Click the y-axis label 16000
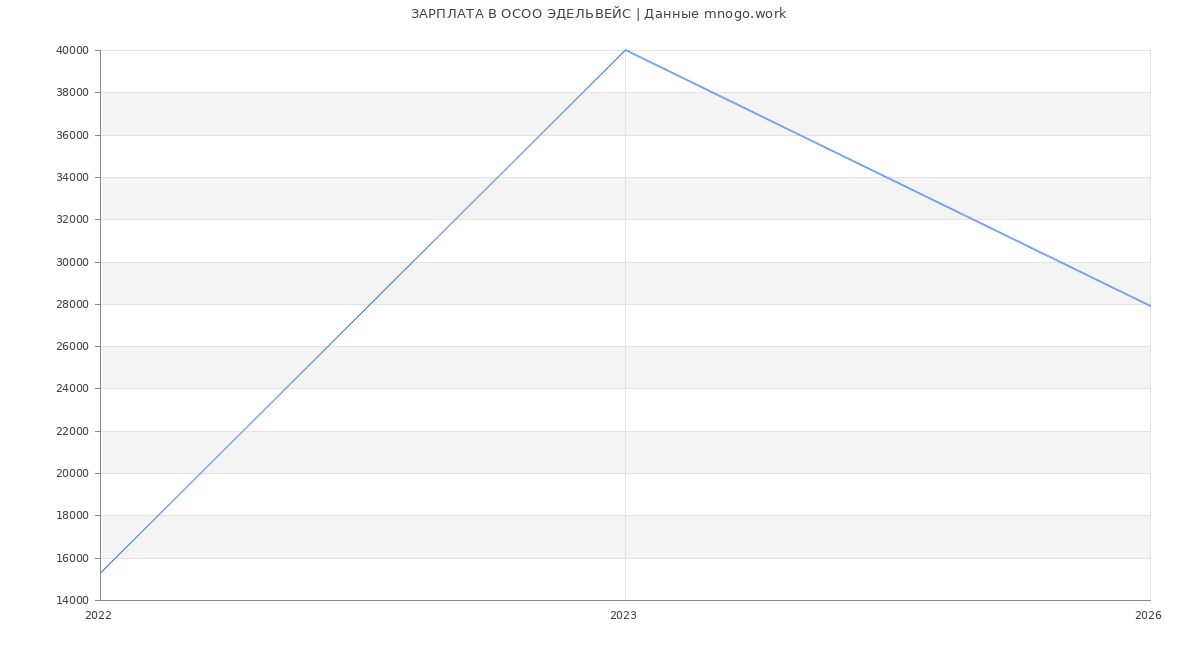 pos(74,558)
